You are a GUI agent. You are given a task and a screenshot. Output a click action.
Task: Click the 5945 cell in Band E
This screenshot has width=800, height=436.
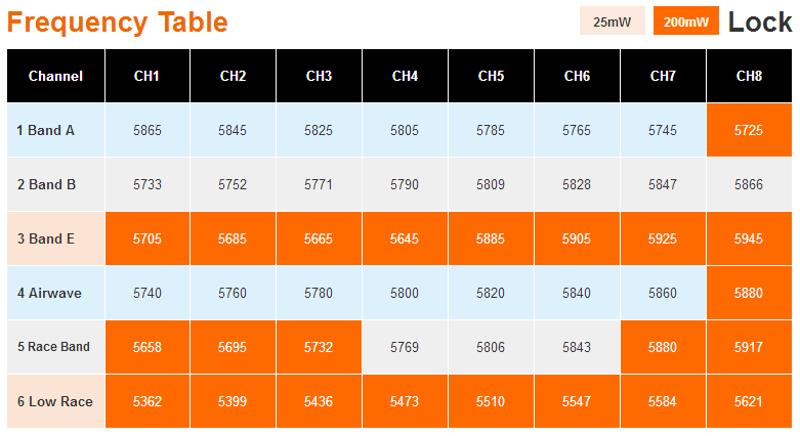coord(749,239)
